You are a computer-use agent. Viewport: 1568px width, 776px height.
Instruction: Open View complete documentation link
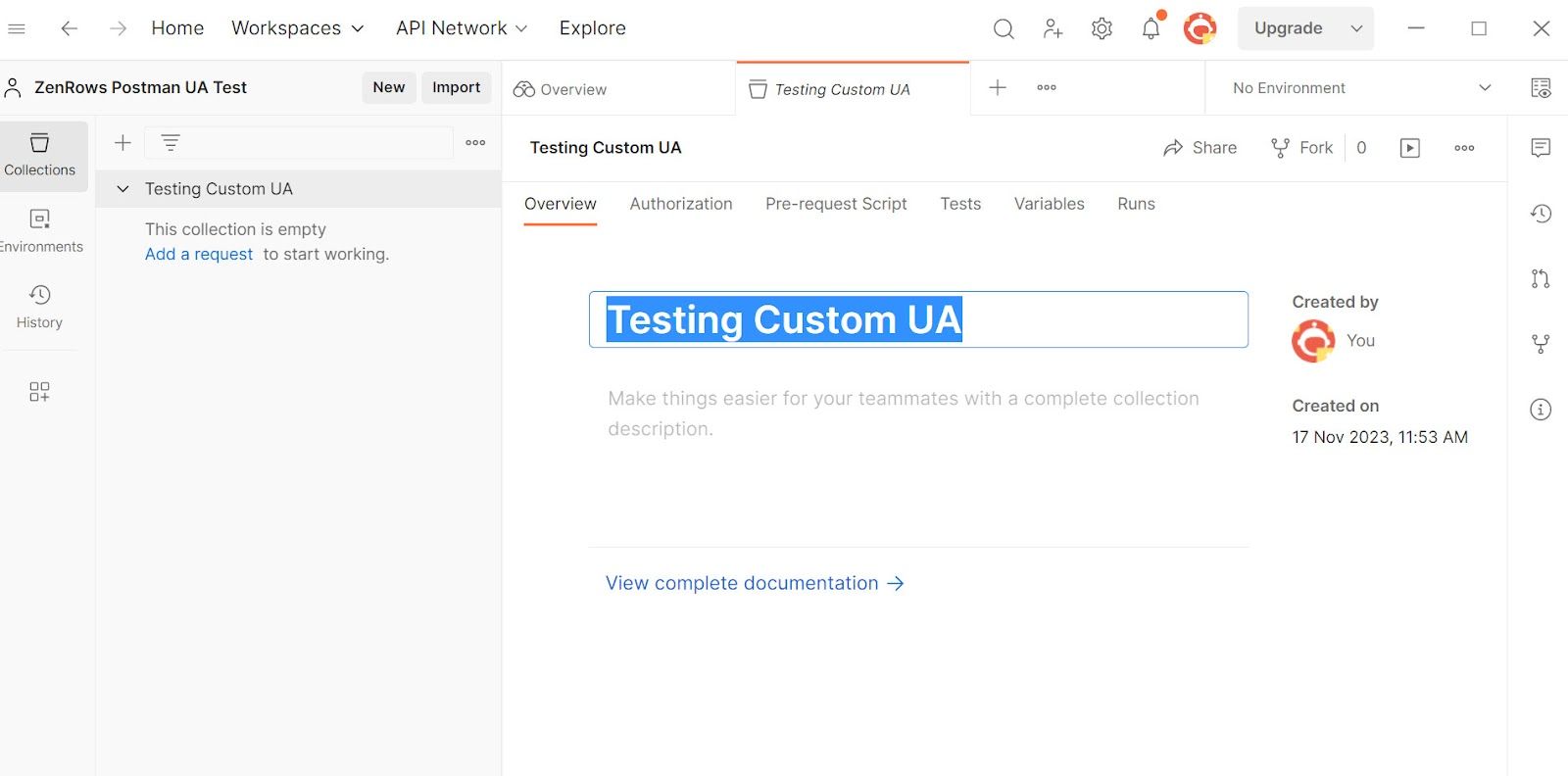pos(755,583)
